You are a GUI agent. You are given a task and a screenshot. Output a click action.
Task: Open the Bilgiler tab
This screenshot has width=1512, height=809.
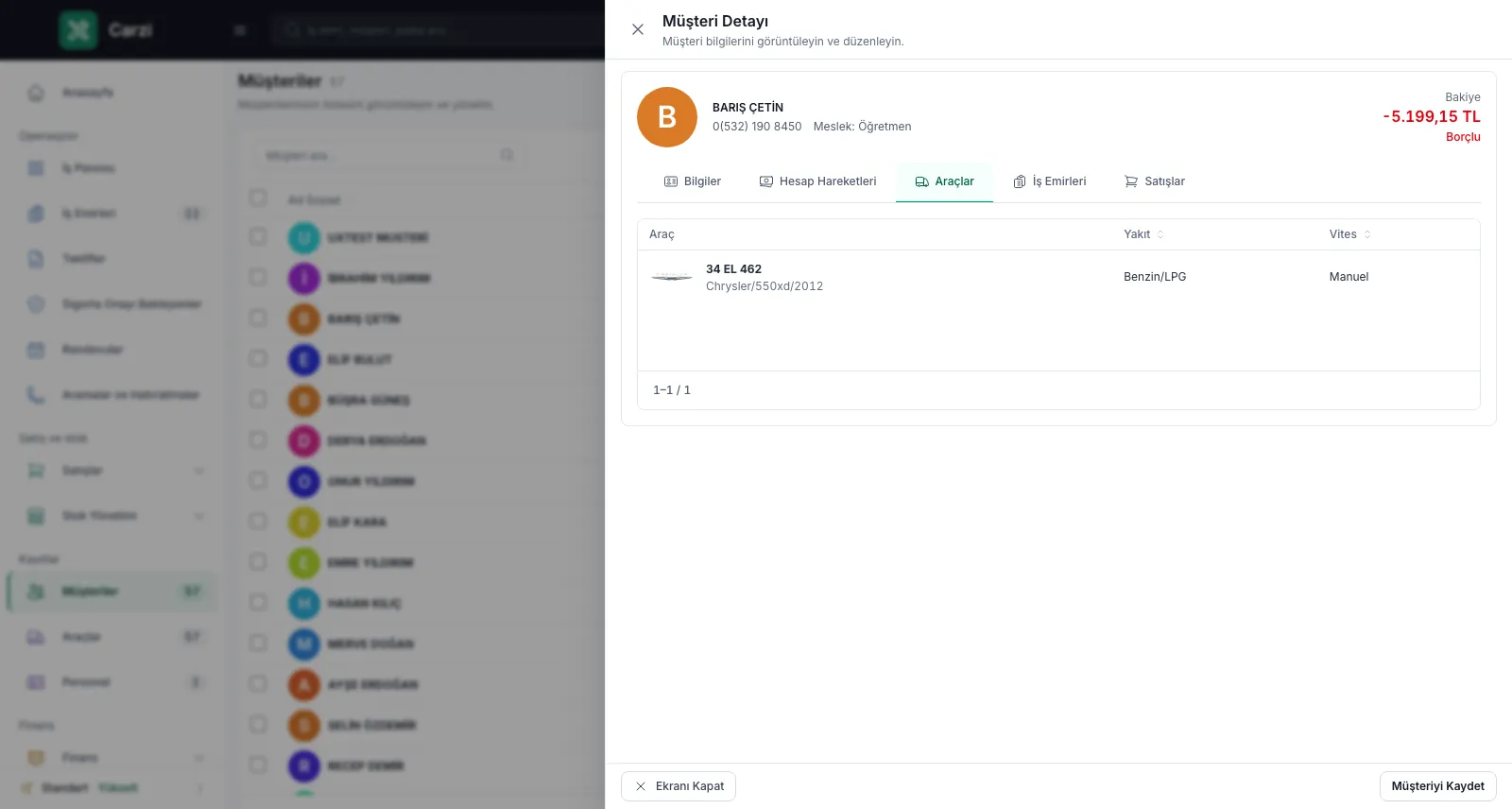(693, 181)
